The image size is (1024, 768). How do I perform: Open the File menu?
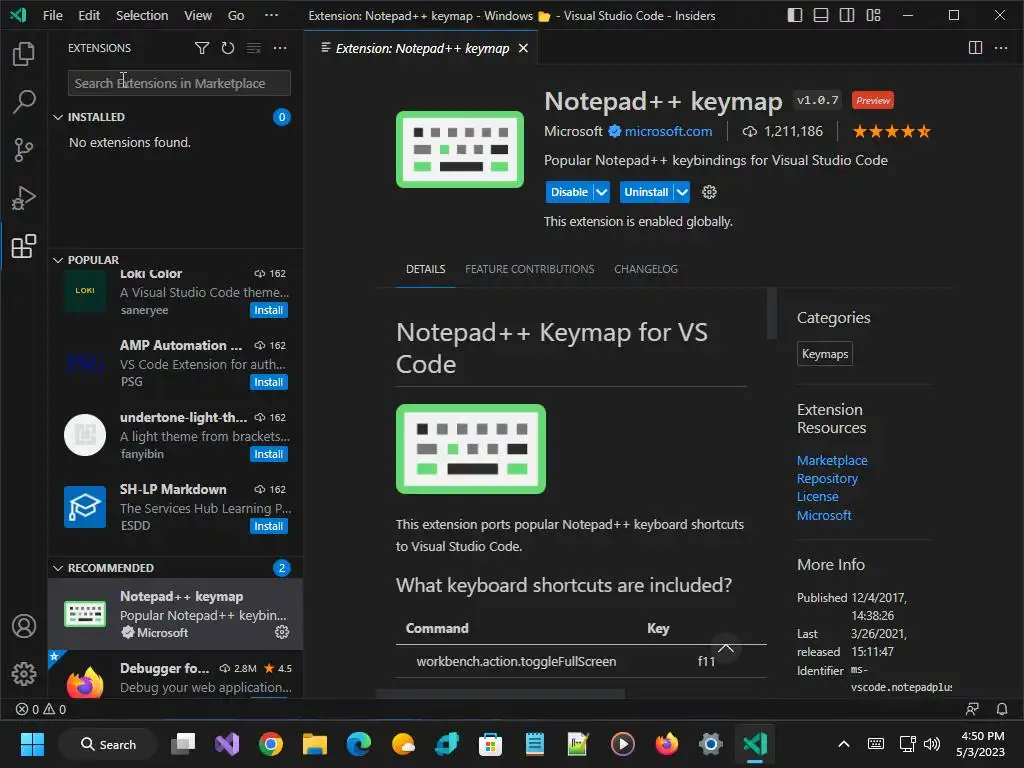tap(53, 15)
